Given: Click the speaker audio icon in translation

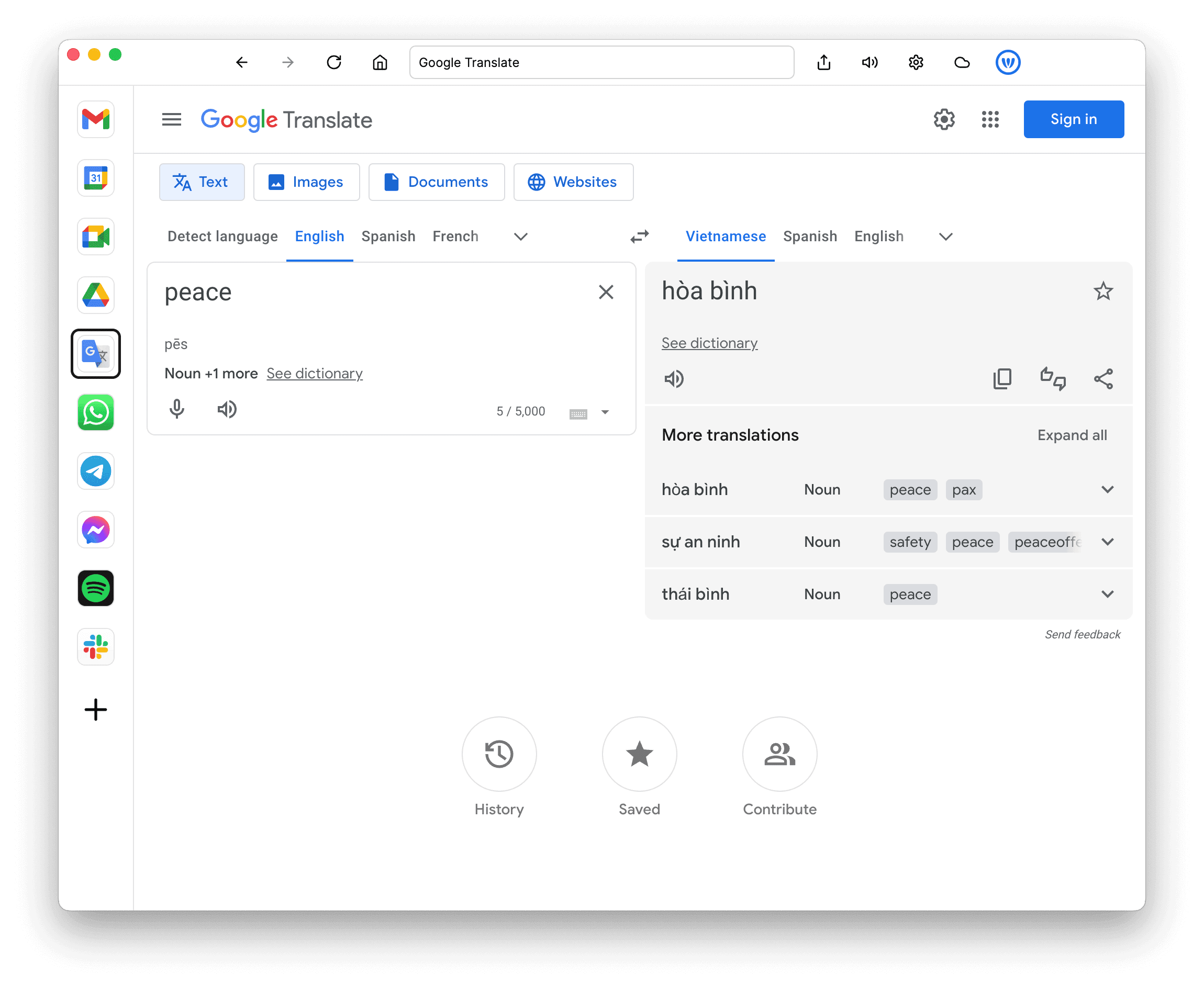Looking at the screenshot, I should (675, 378).
